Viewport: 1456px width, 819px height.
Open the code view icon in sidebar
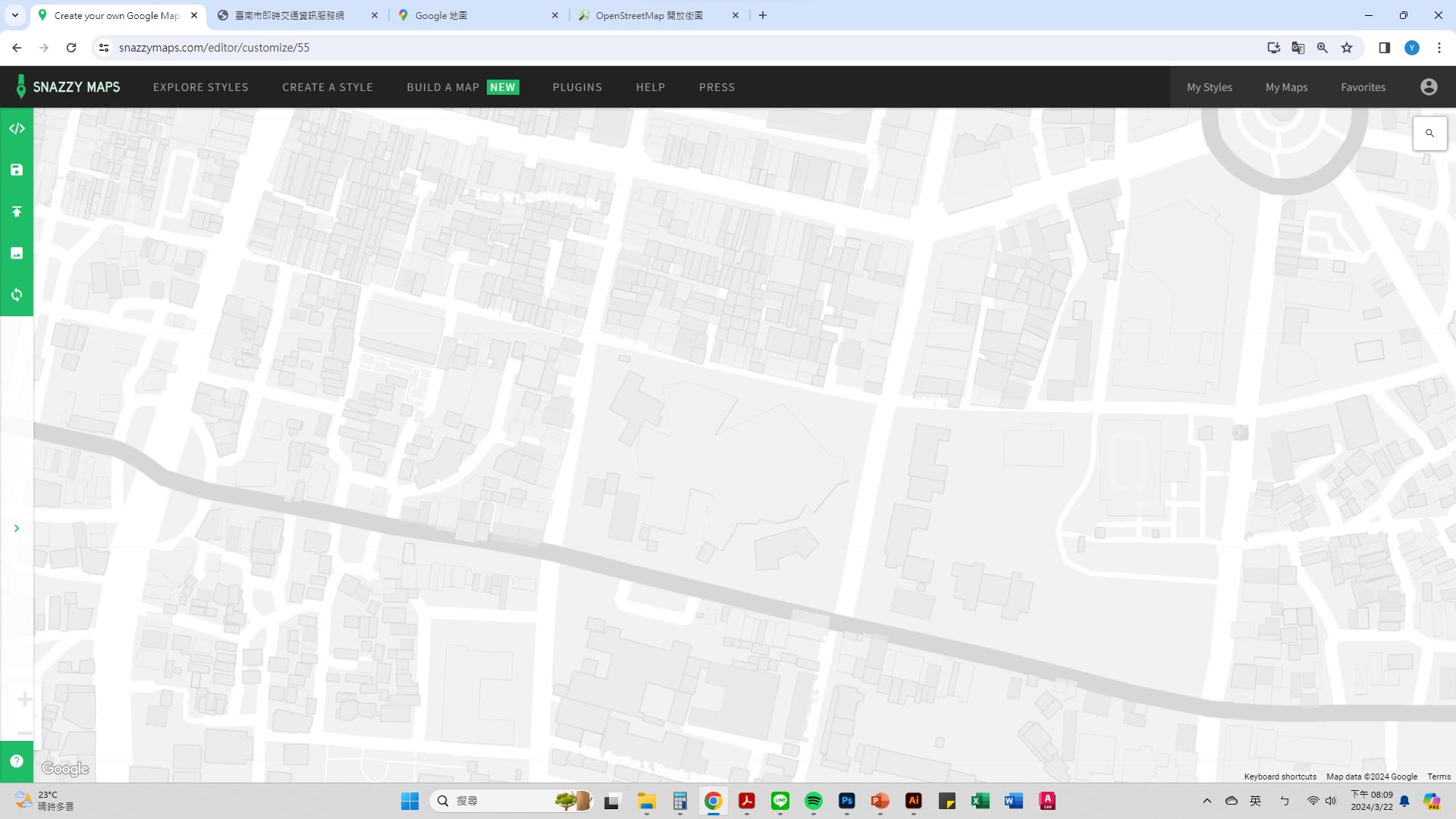pos(17,129)
